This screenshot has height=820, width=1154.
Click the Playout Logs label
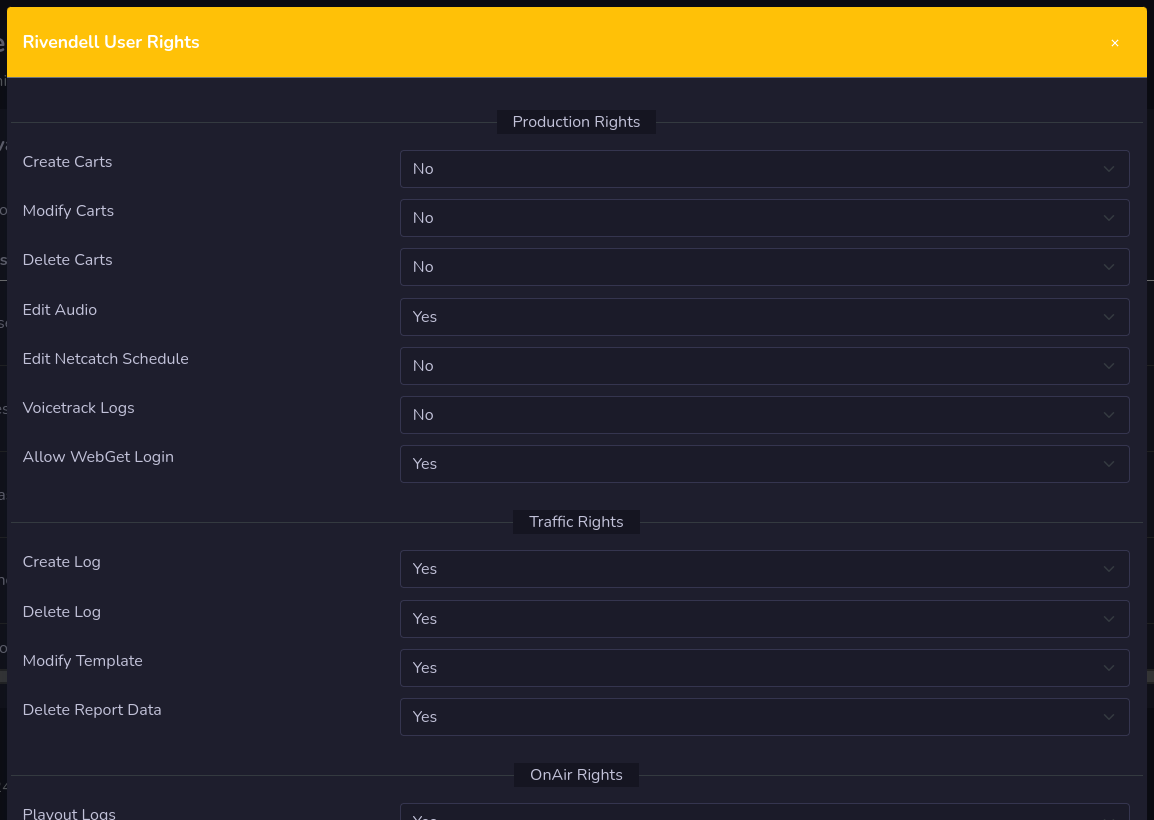pos(68,813)
